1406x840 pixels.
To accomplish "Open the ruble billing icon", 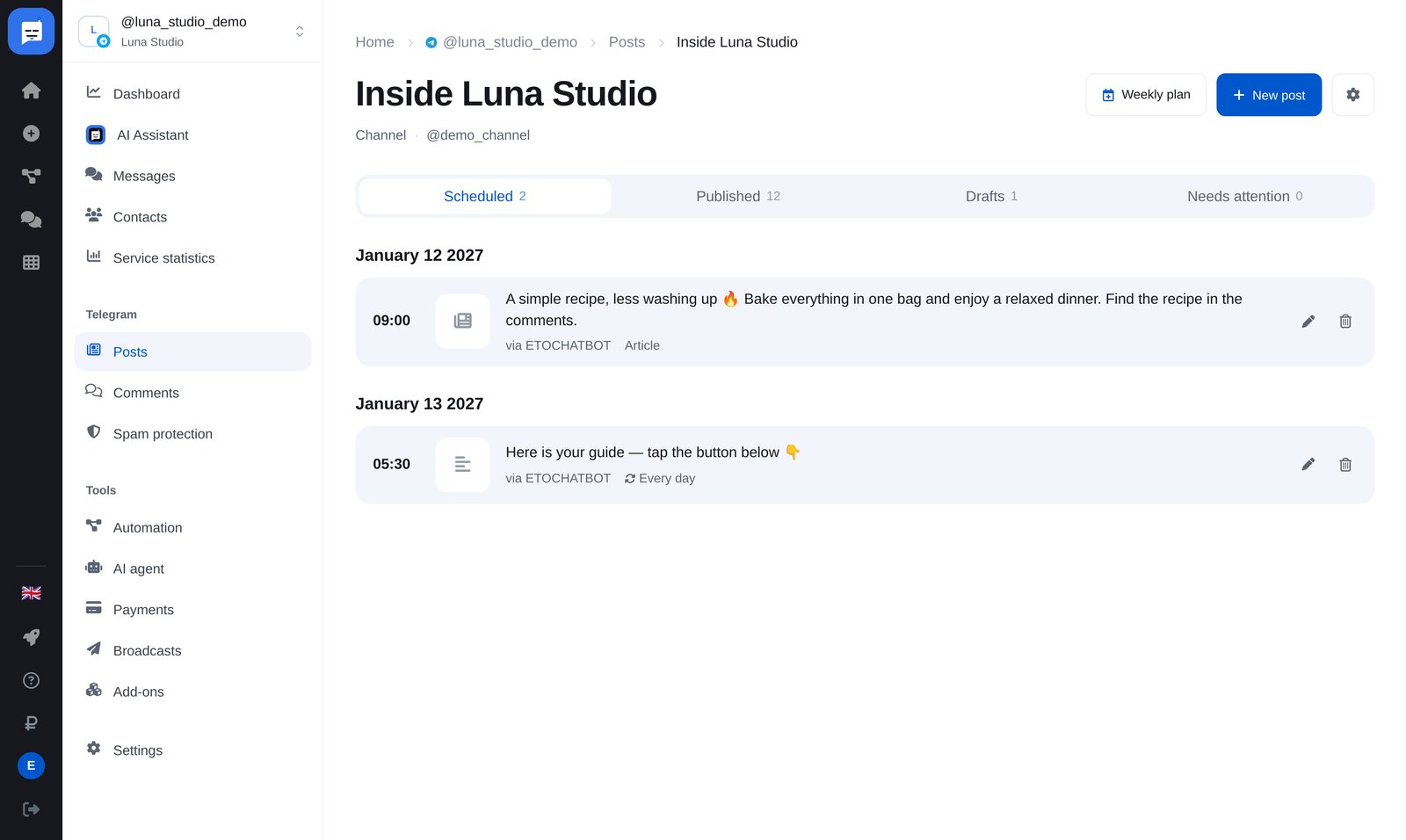I will pyautogui.click(x=31, y=723).
